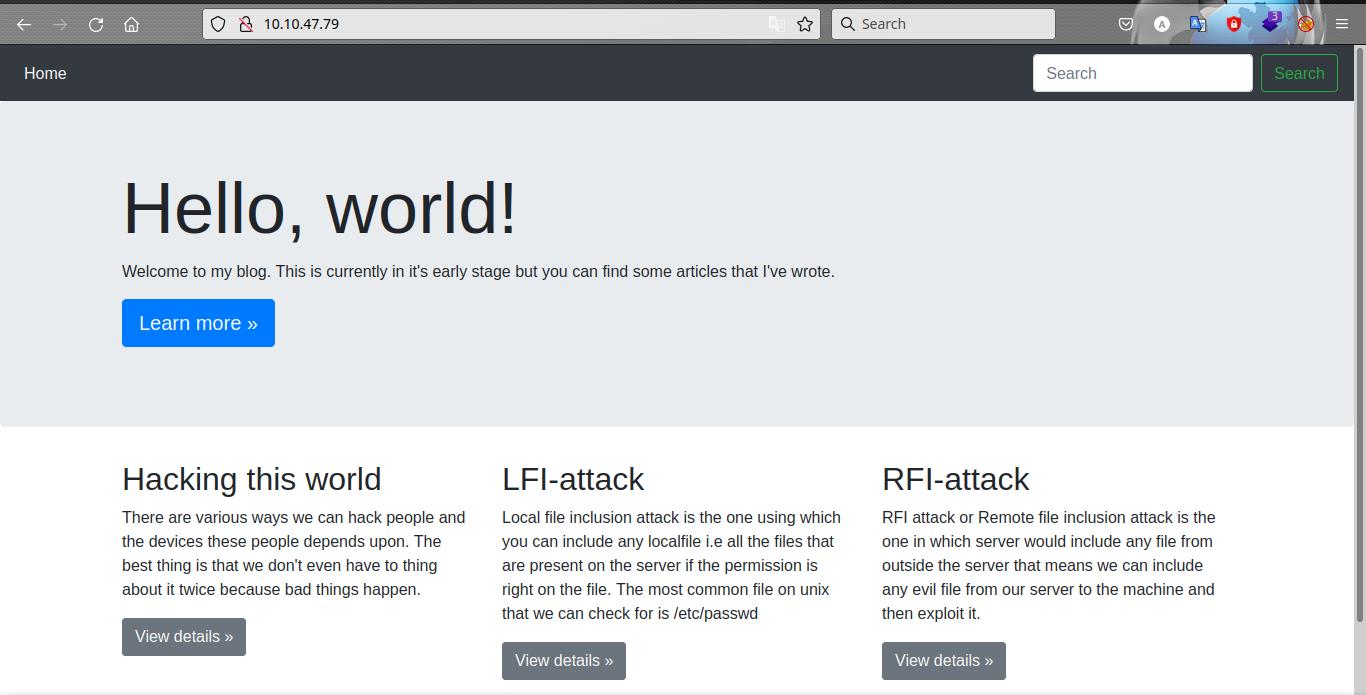Open the browser home page icon
The width and height of the screenshot is (1366, 695).
coord(131,24)
